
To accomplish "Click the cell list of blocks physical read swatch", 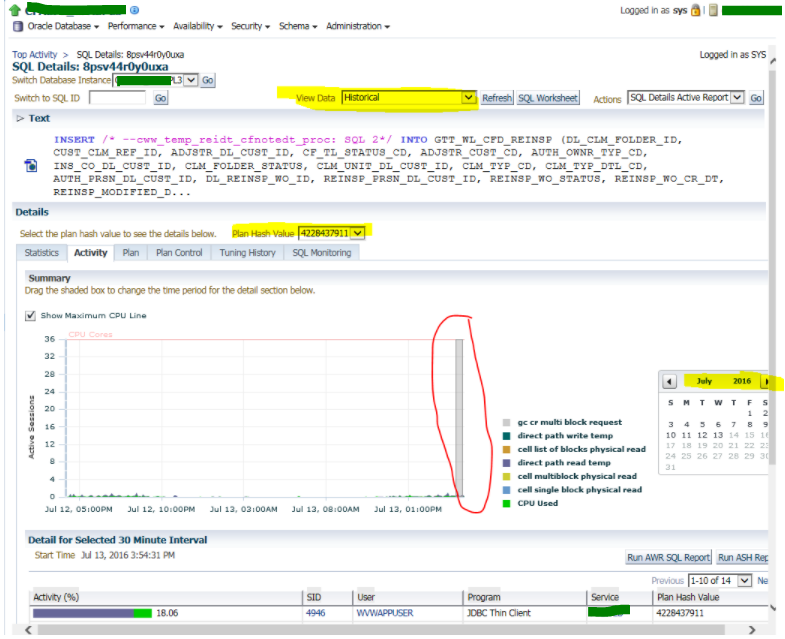I will (507, 450).
